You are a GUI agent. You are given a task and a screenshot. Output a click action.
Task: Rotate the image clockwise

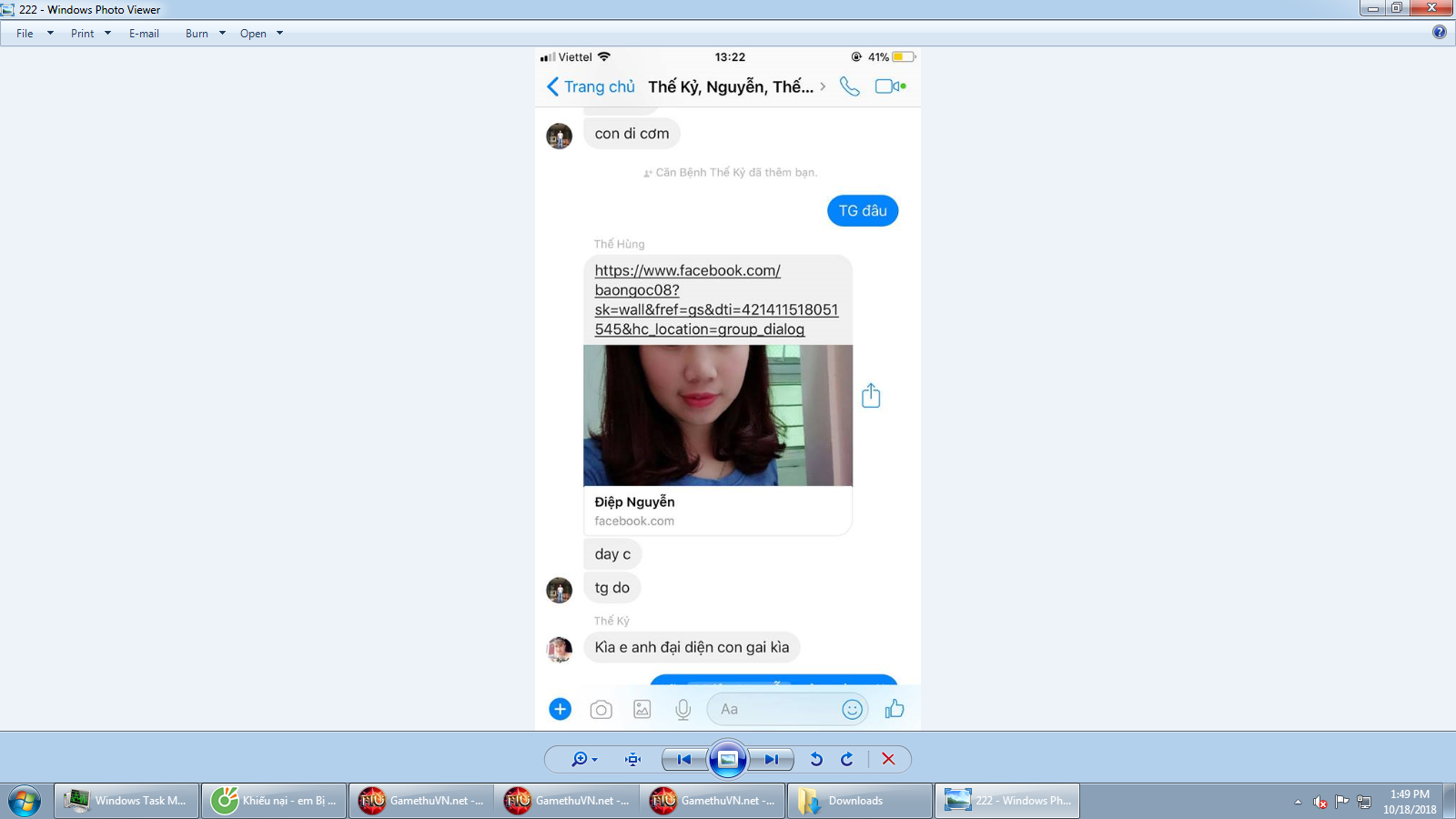(x=846, y=759)
